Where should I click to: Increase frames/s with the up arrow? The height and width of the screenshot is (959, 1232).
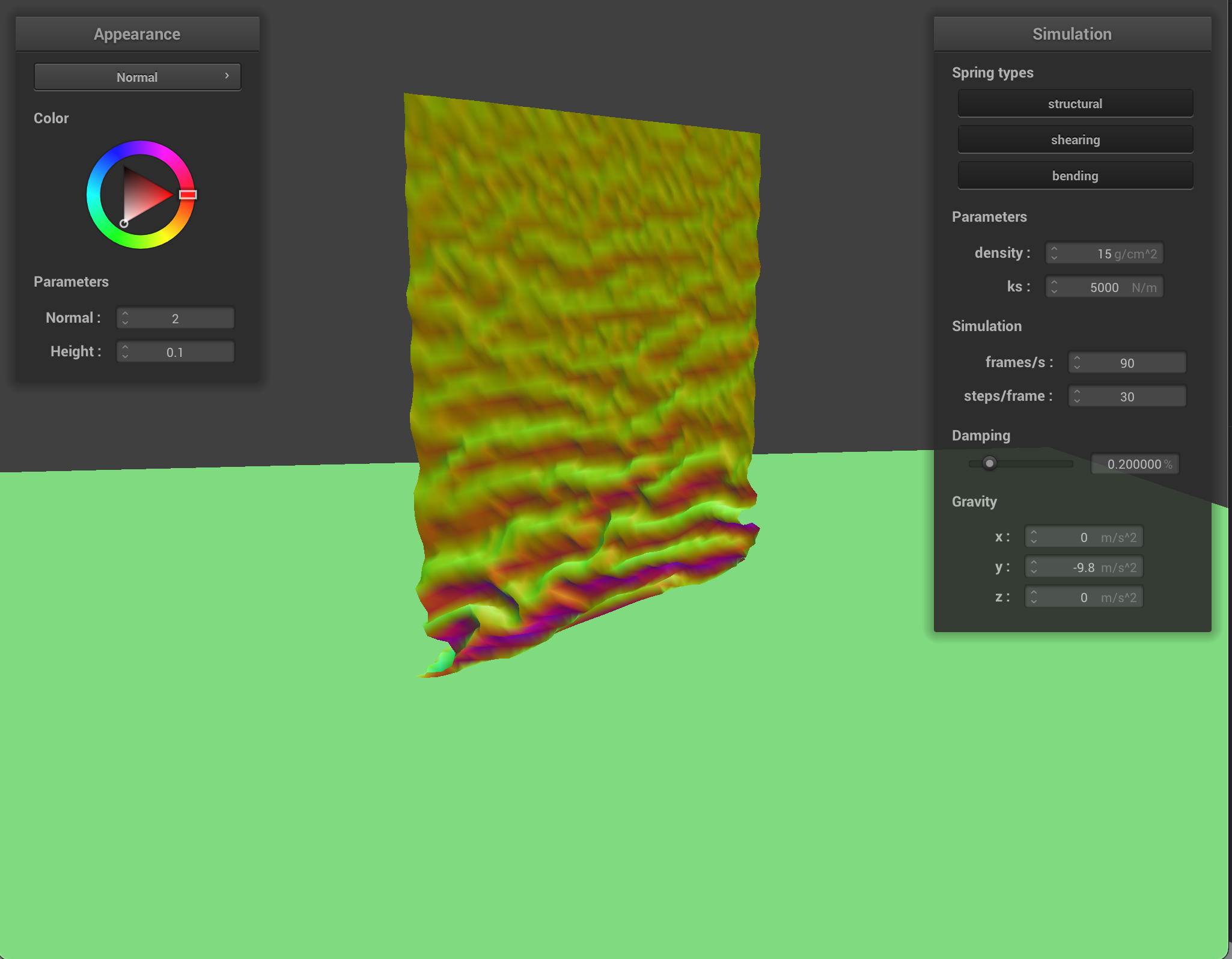(1077, 358)
